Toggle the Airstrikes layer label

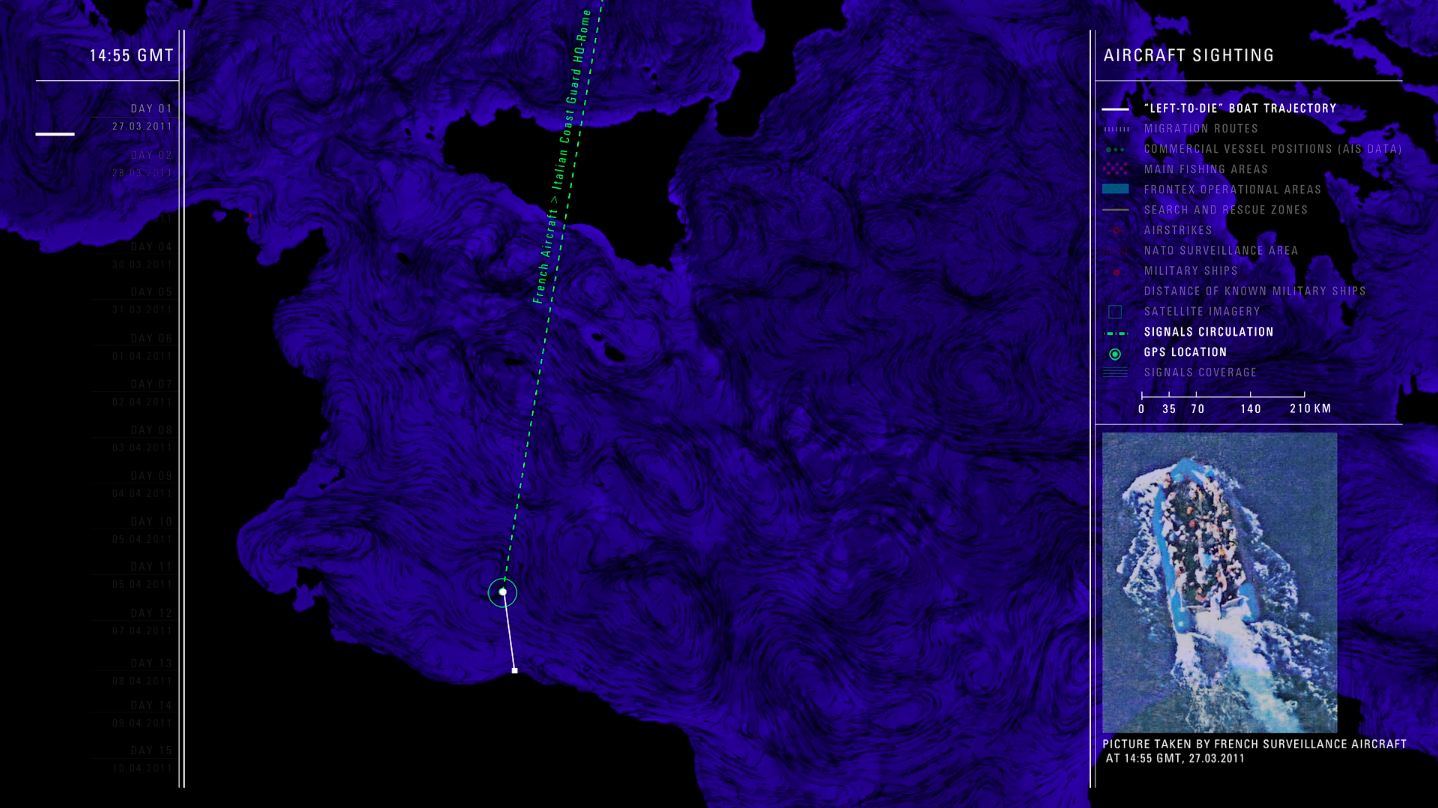pos(1178,230)
